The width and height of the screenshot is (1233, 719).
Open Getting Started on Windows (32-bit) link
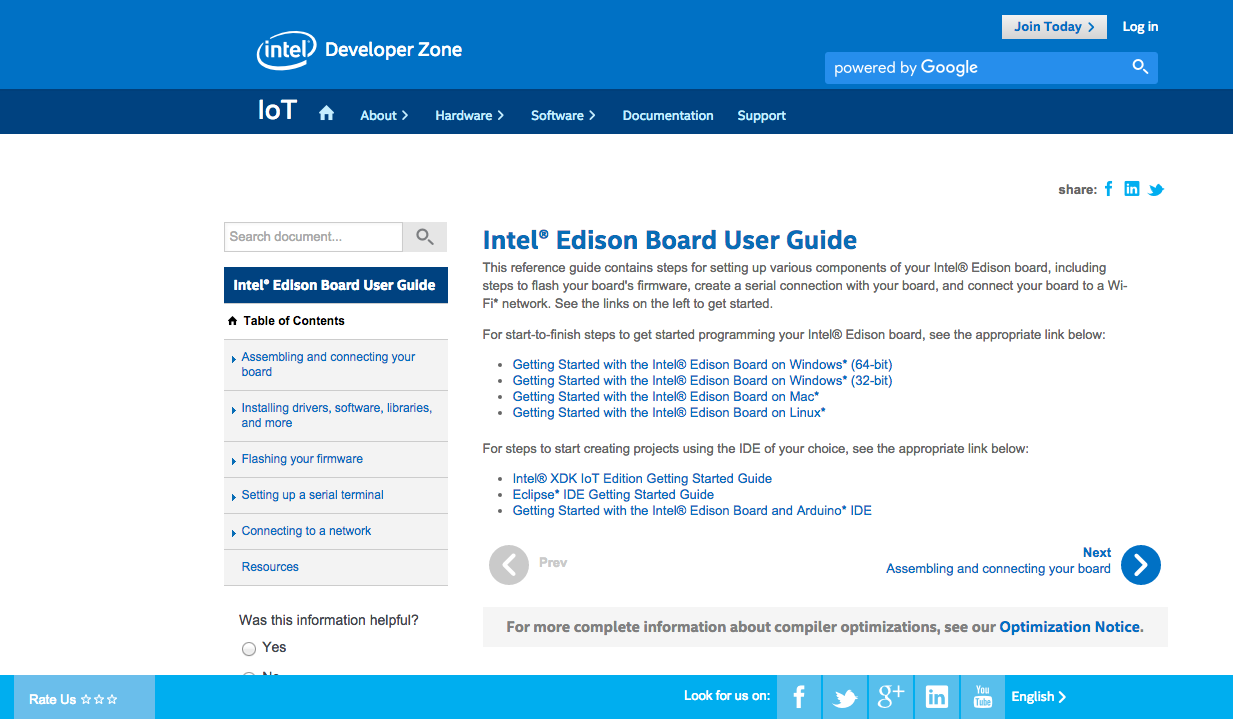tap(702, 381)
